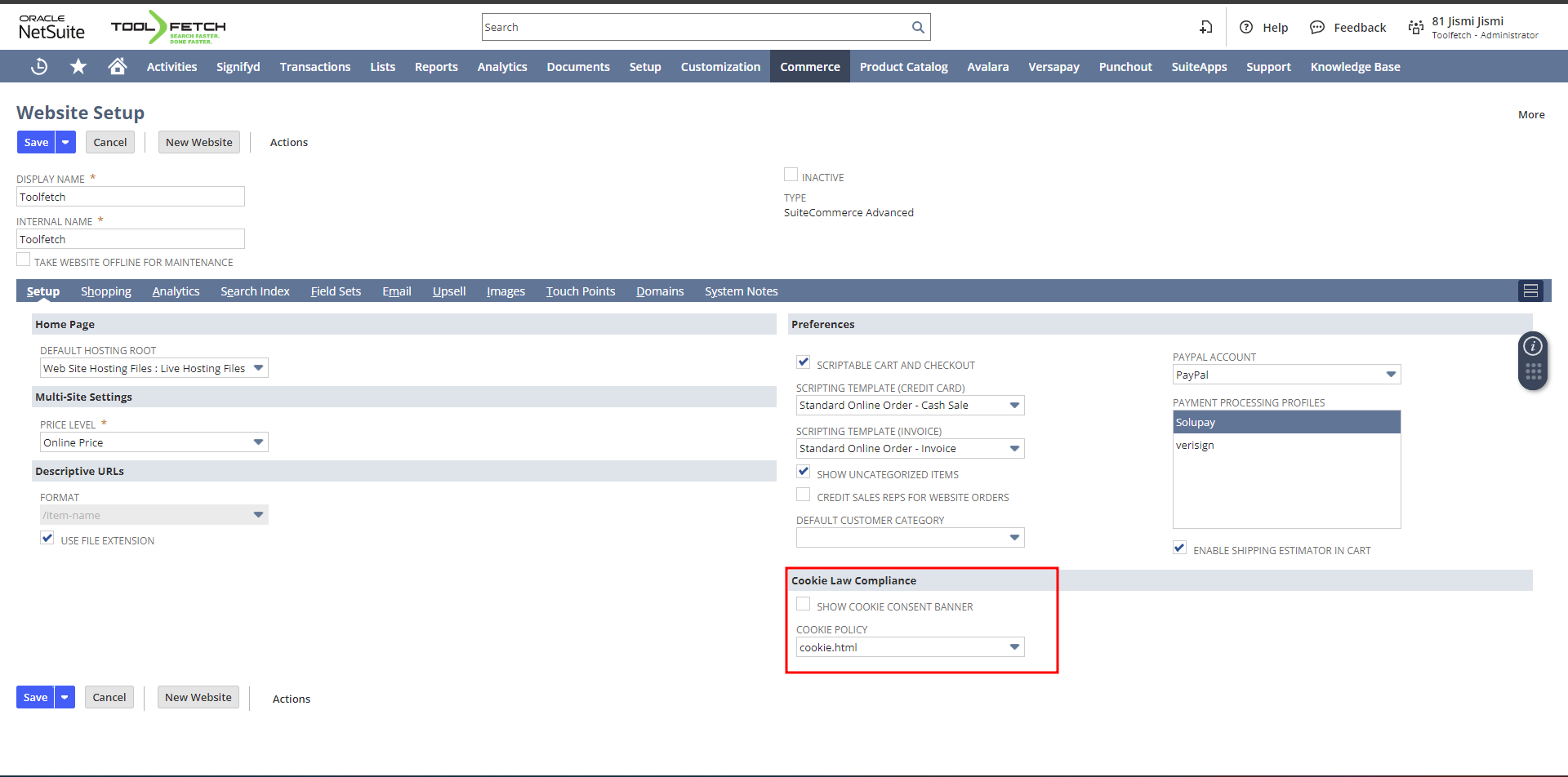Go to the Home house icon

[x=118, y=67]
